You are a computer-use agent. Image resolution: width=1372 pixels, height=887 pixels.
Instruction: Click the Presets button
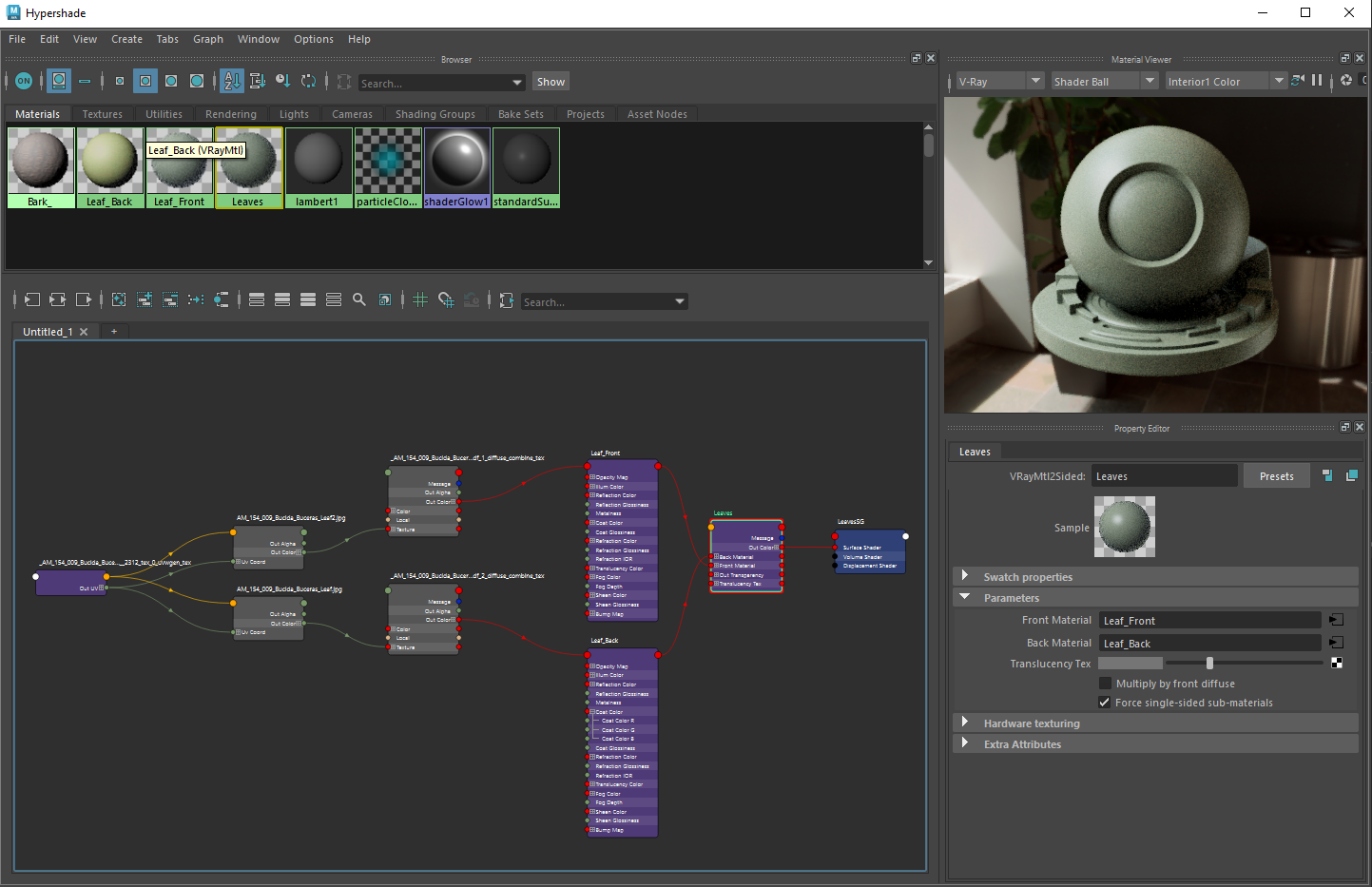pos(1276,476)
